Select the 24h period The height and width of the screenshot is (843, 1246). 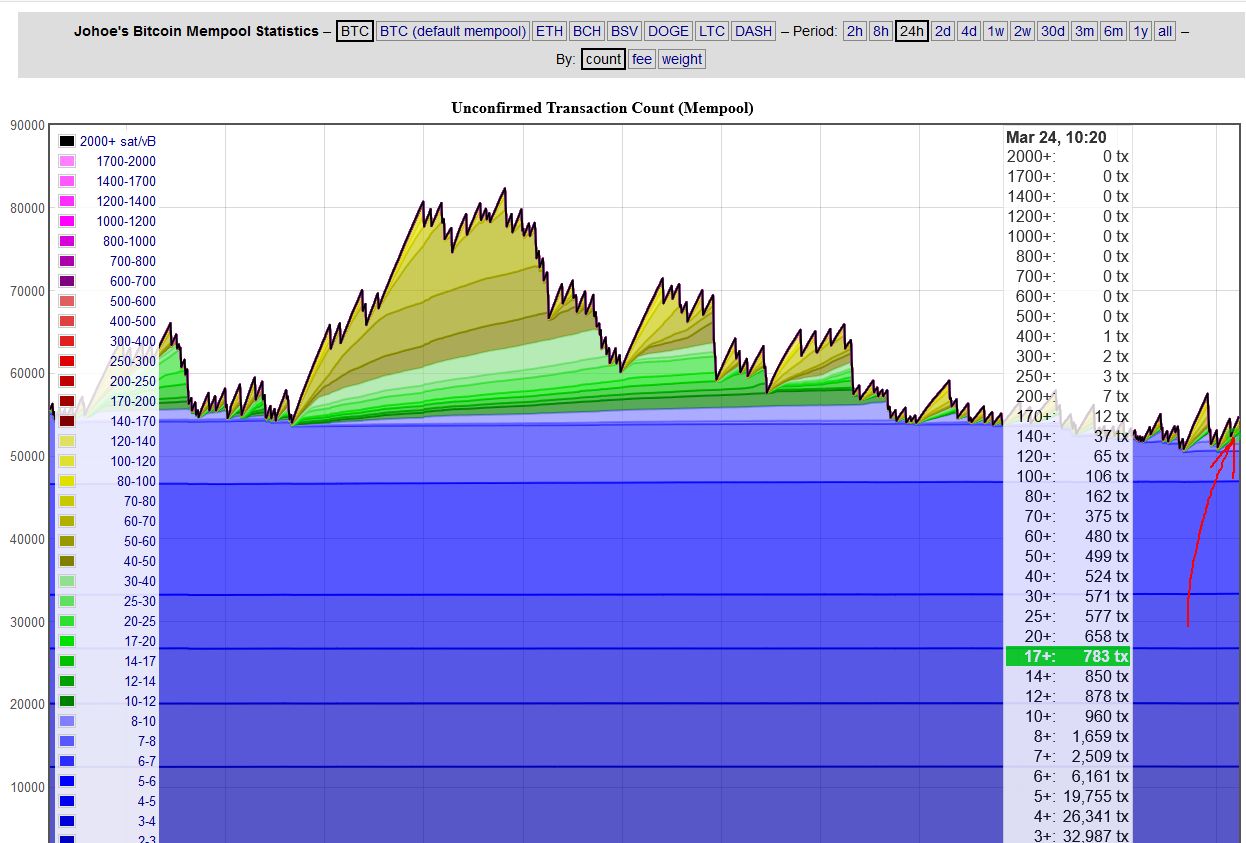click(x=911, y=31)
